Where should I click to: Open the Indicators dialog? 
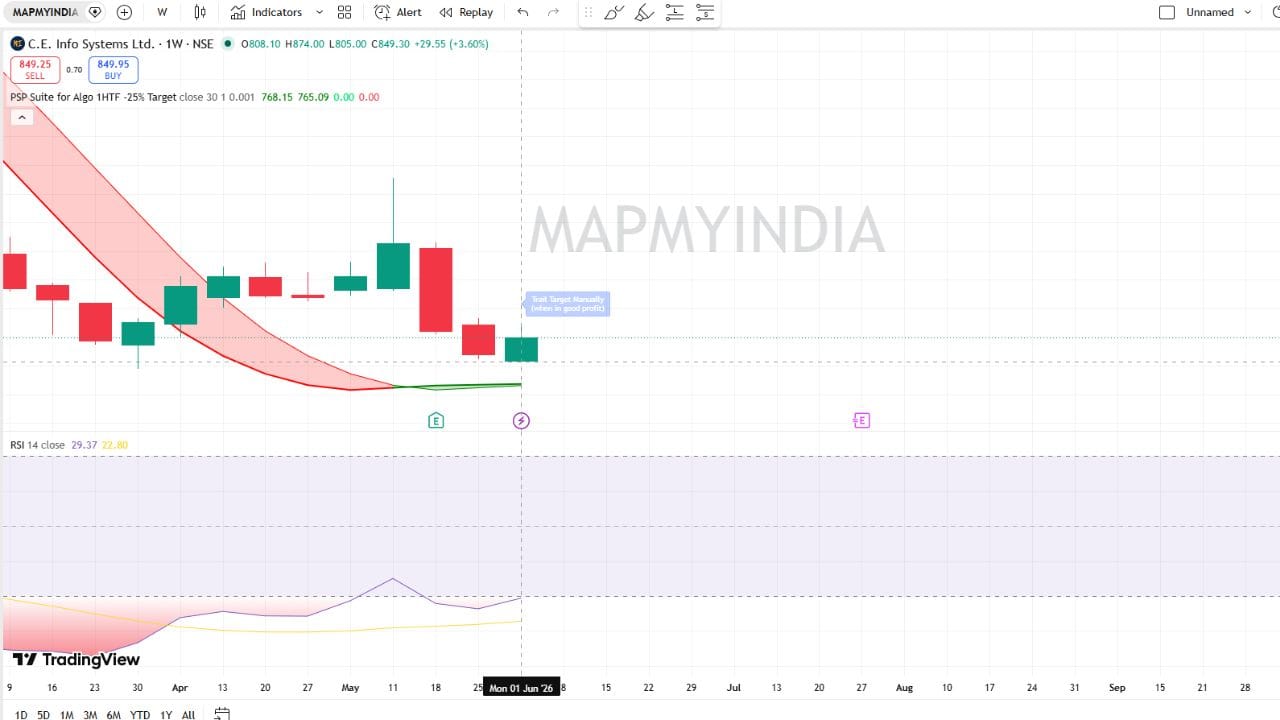click(x=266, y=12)
